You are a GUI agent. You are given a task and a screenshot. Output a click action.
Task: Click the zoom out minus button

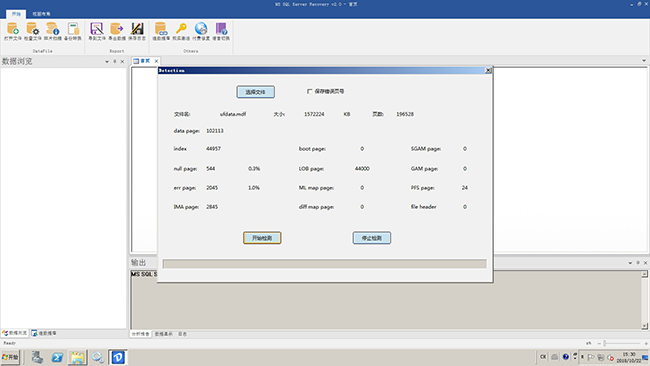(599, 343)
